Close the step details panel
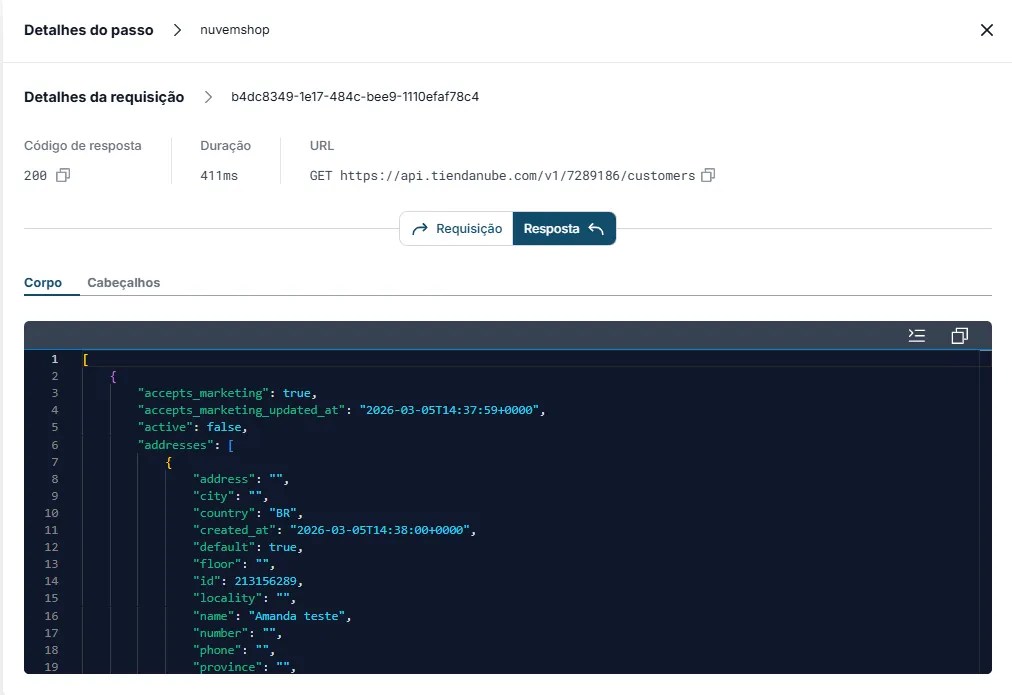The width and height of the screenshot is (1012, 695). [x=986, y=30]
